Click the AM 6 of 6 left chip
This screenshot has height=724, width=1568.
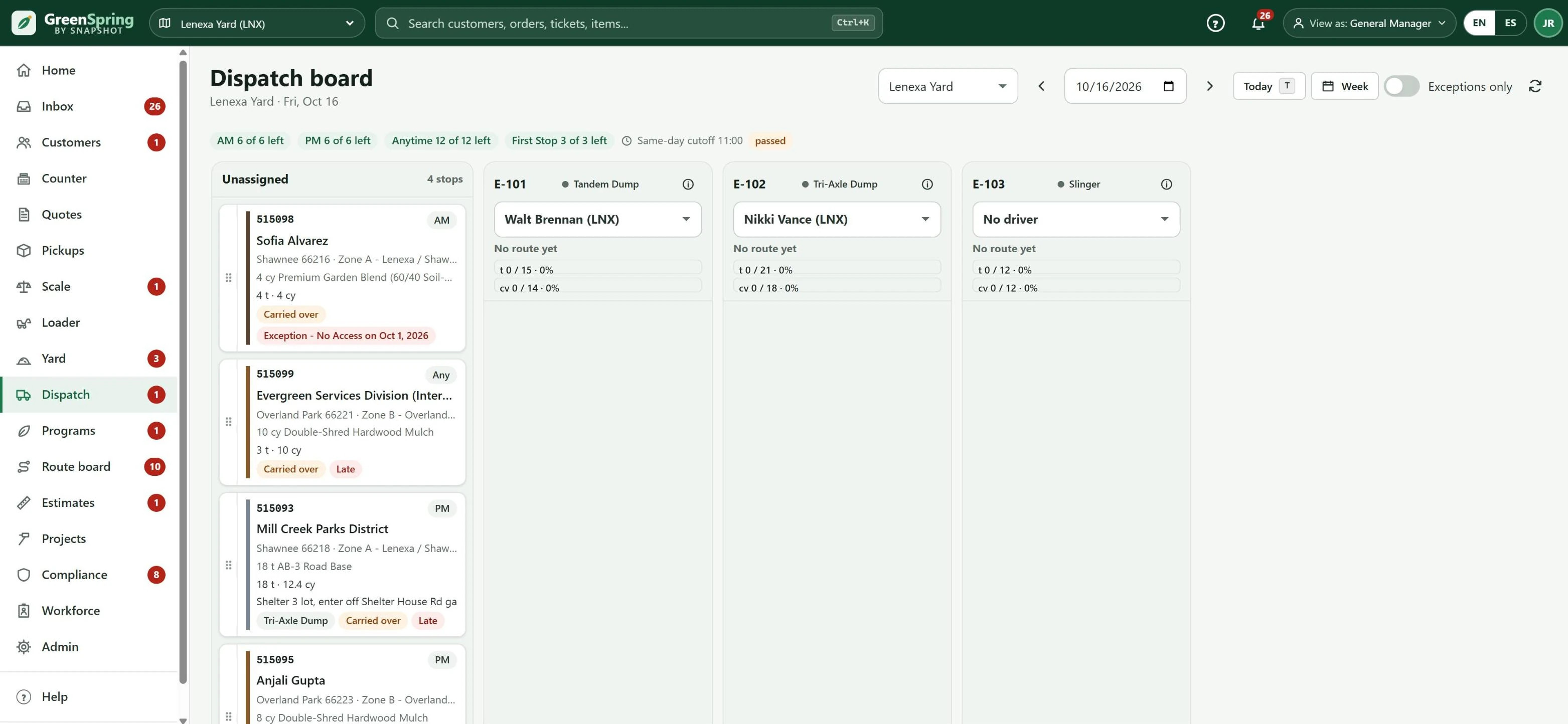250,140
